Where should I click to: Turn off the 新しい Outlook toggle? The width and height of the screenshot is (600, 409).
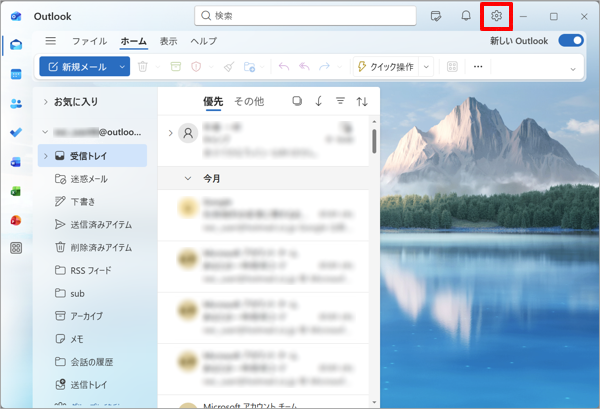[571, 41]
